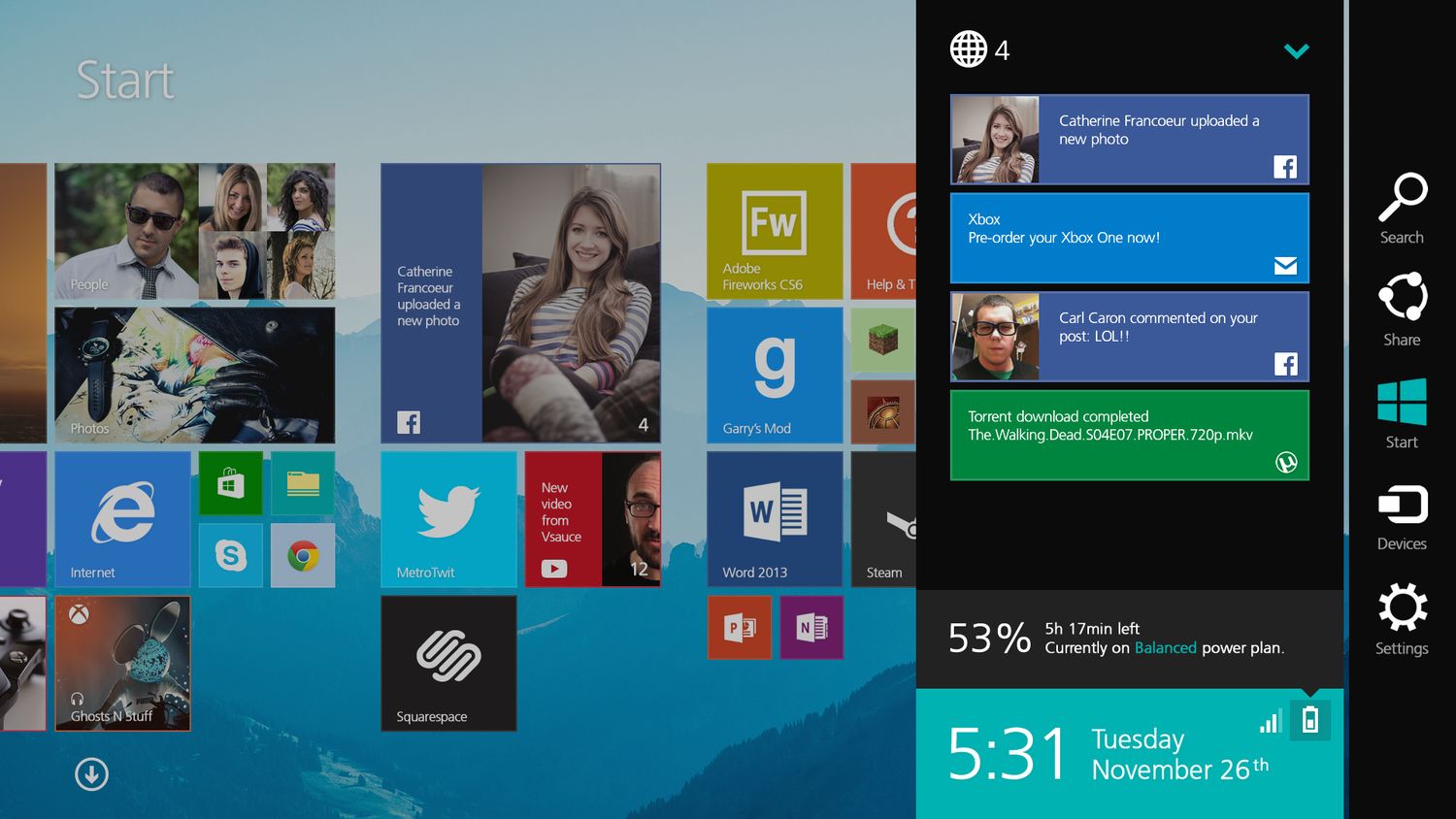
Task: Launch the Google Chrome tile
Action: click(303, 555)
